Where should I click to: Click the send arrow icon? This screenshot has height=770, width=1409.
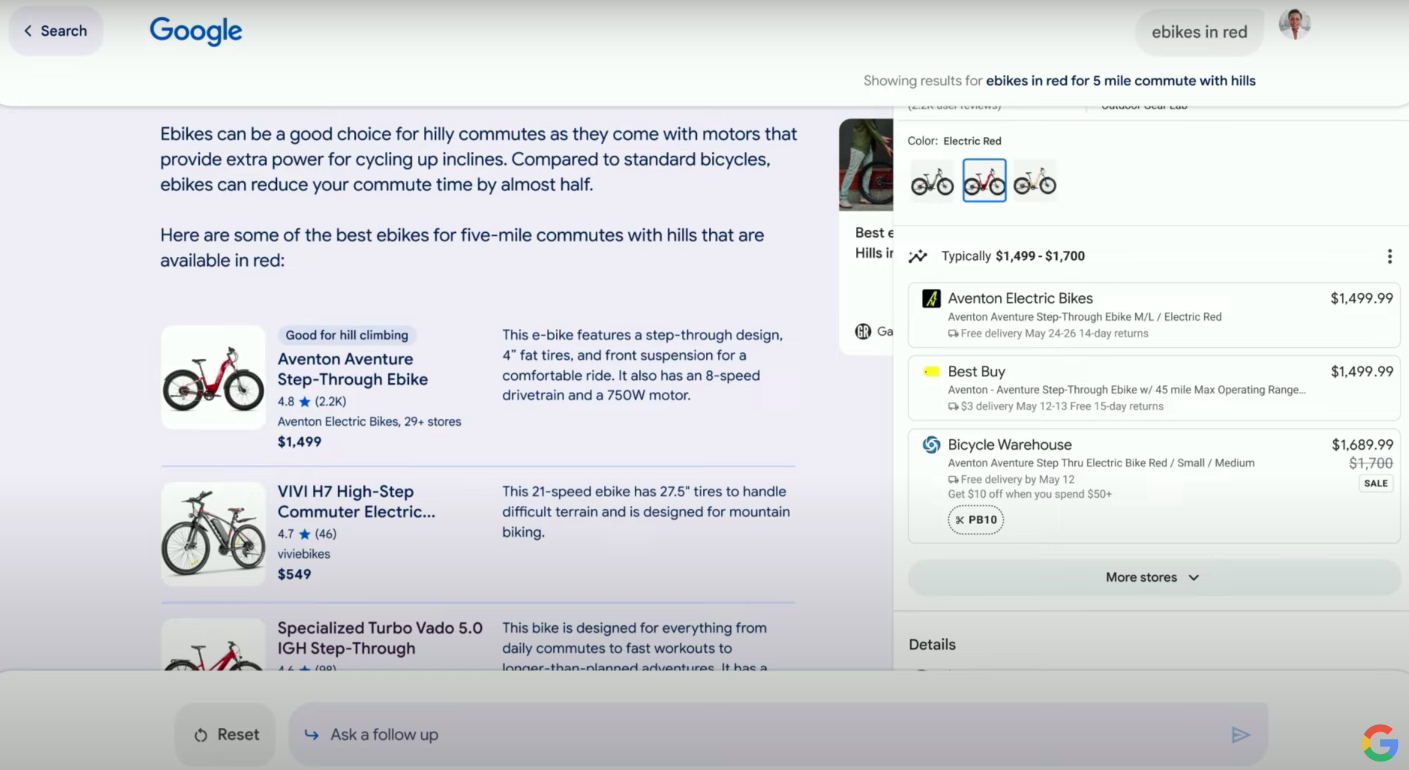pyautogui.click(x=1240, y=735)
